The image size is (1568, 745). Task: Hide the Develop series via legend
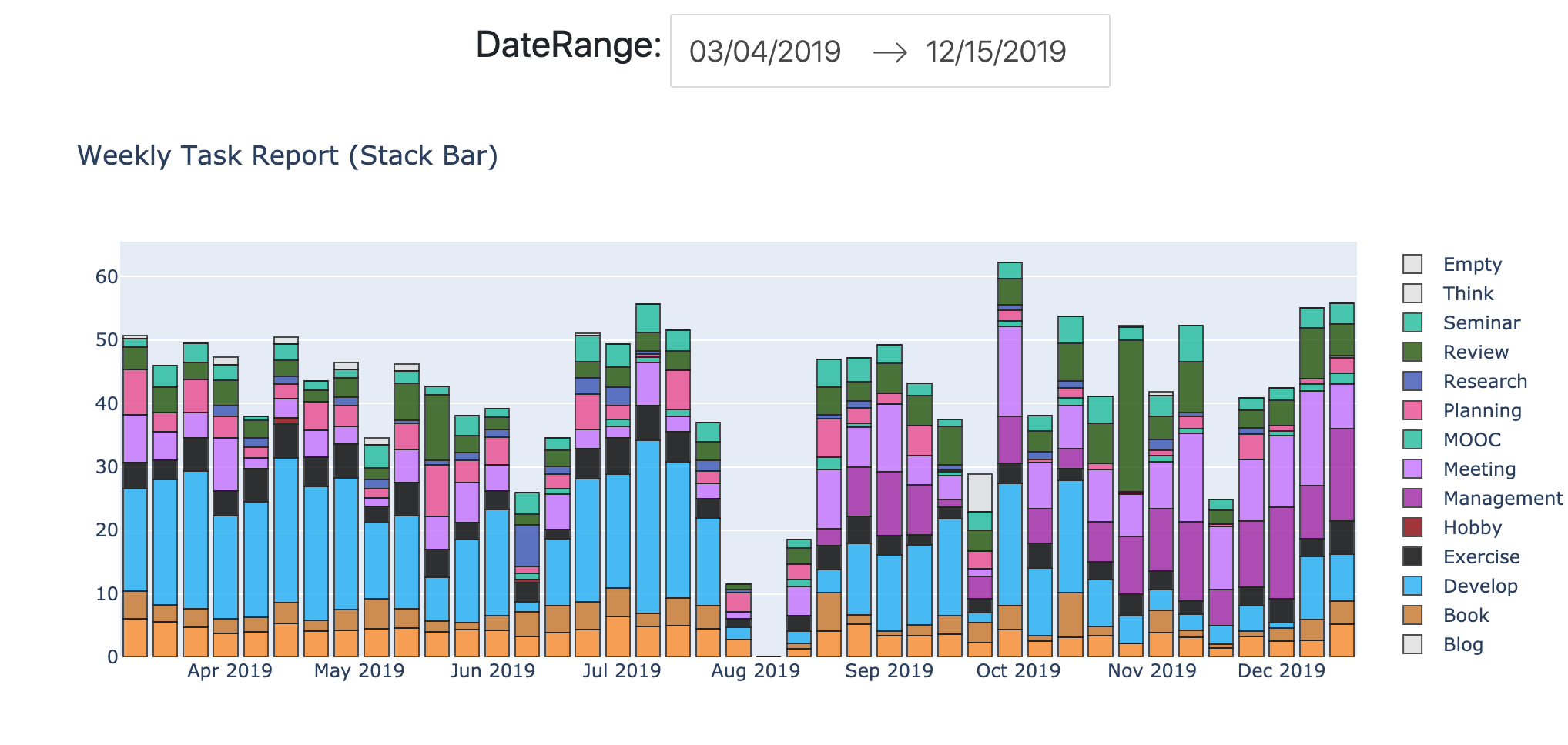[1479, 586]
